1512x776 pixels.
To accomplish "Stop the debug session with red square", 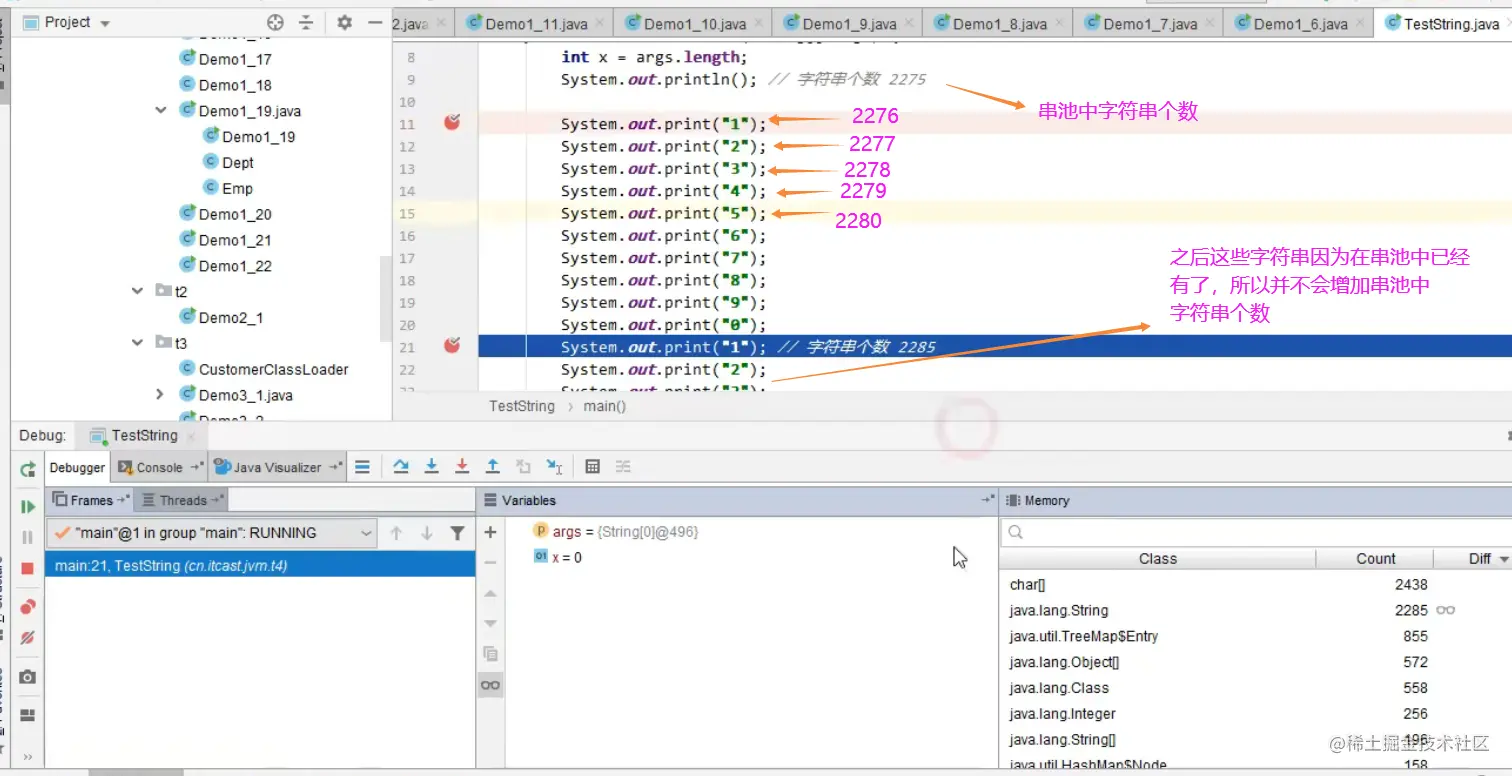I will [28, 568].
